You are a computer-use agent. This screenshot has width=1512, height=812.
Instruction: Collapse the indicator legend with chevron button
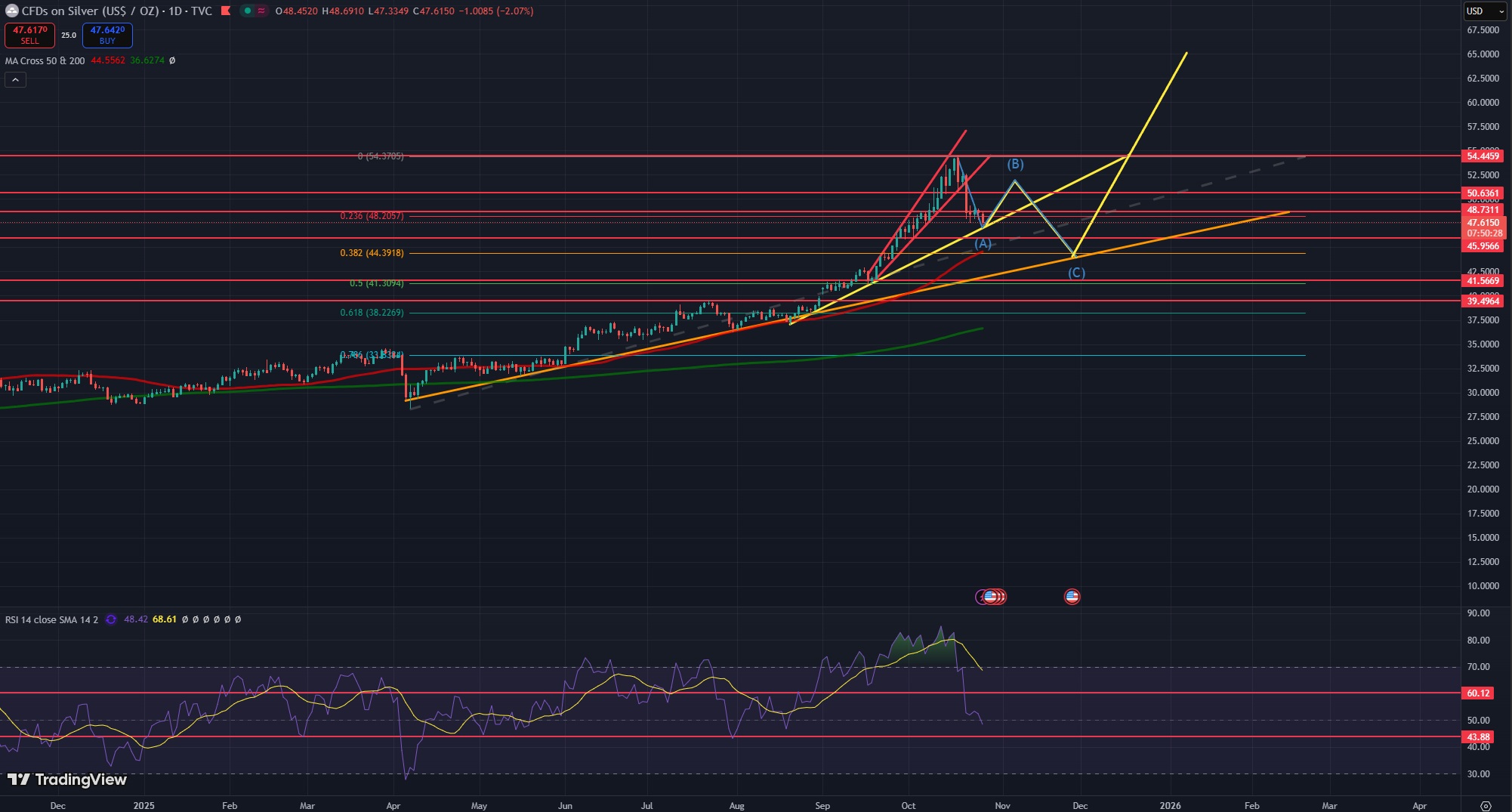(x=15, y=79)
